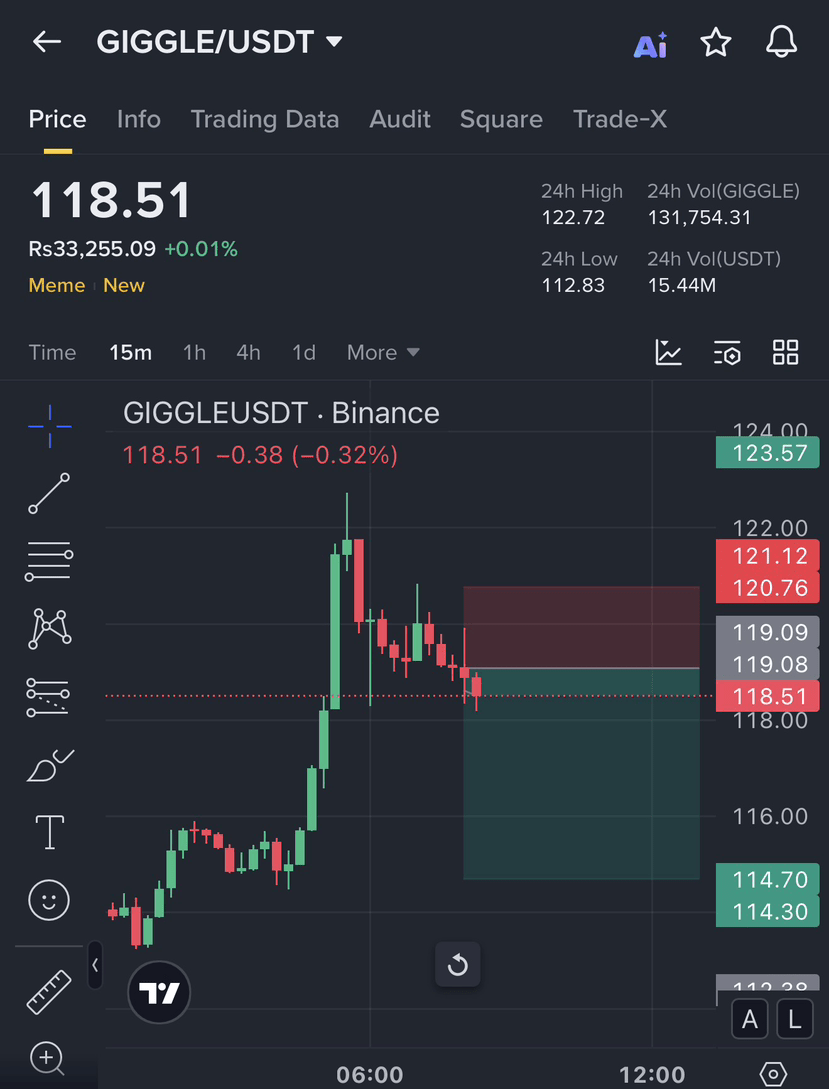Open chart display settings icon
Viewport: 829px width, 1089px height.
tap(727, 353)
